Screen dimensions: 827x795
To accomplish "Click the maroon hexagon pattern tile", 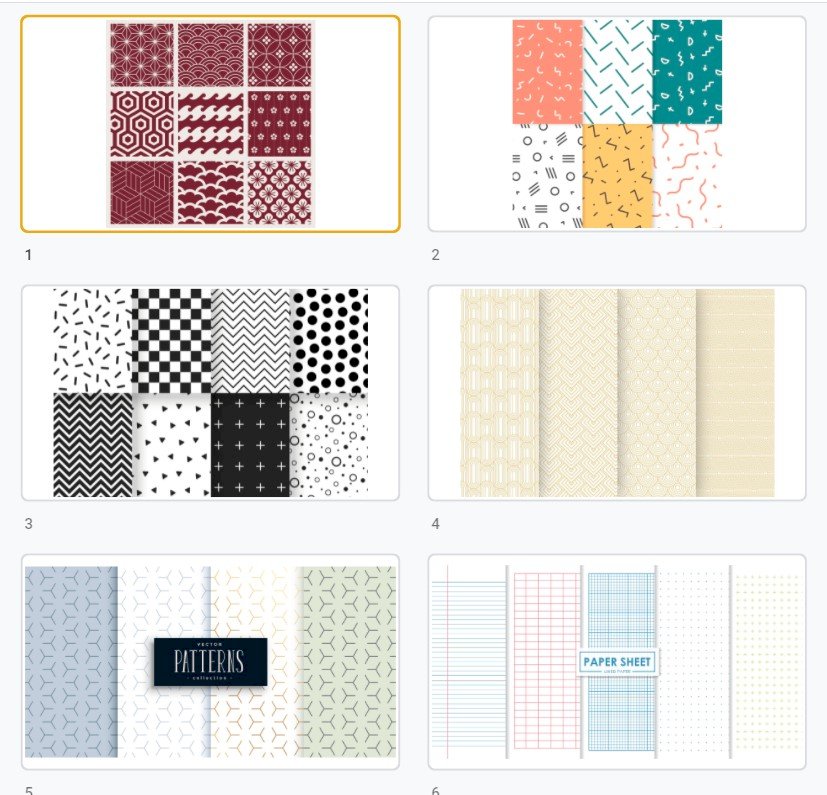I will click(142, 123).
